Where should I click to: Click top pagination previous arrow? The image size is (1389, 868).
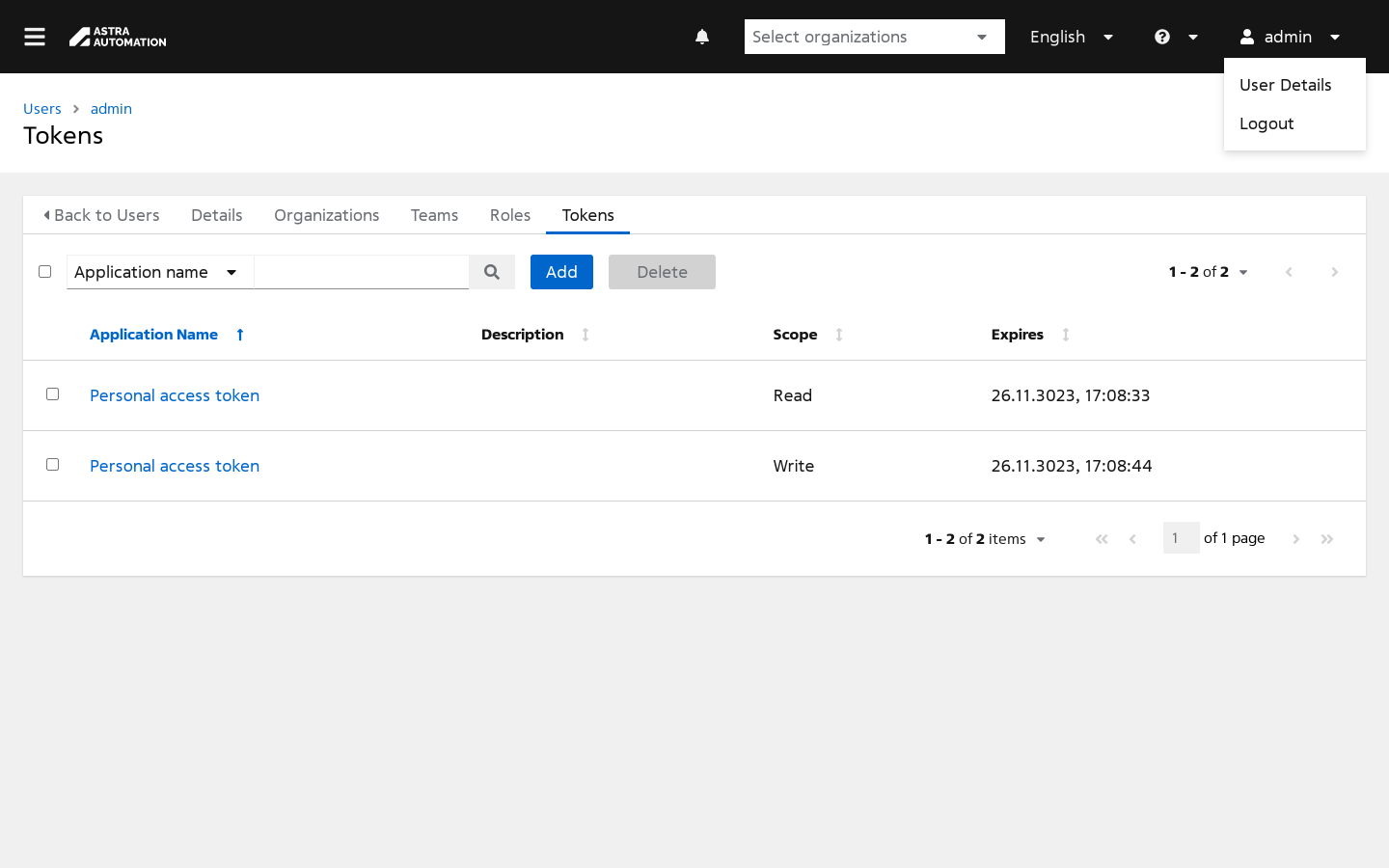1289,272
